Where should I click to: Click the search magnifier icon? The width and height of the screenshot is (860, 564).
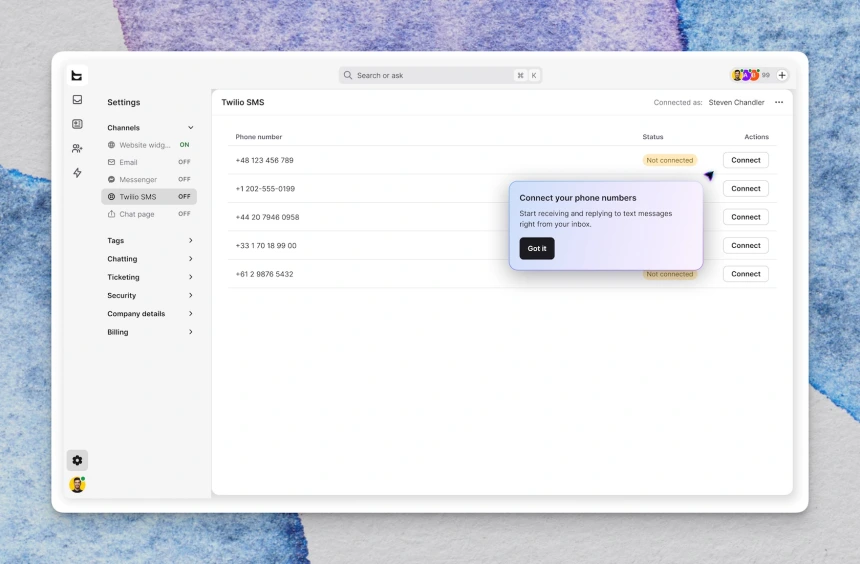pos(348,75)
